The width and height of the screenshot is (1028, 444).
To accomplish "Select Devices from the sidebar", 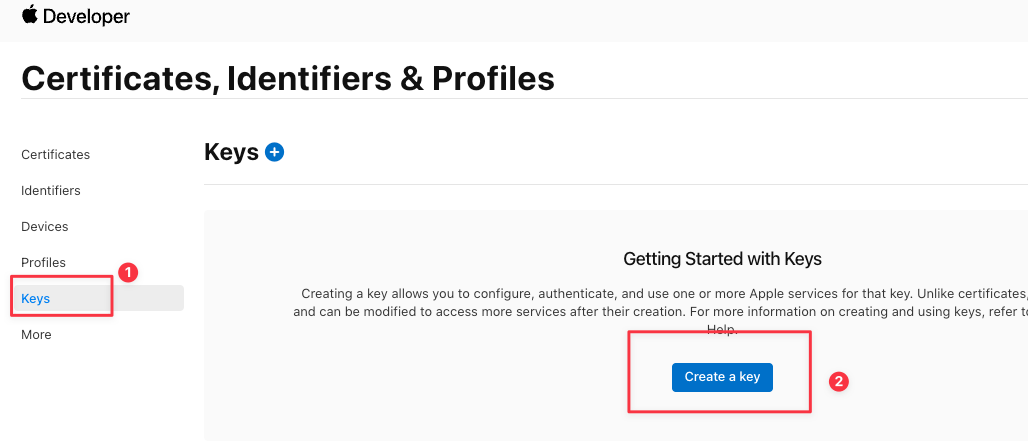I will [45, 227].
